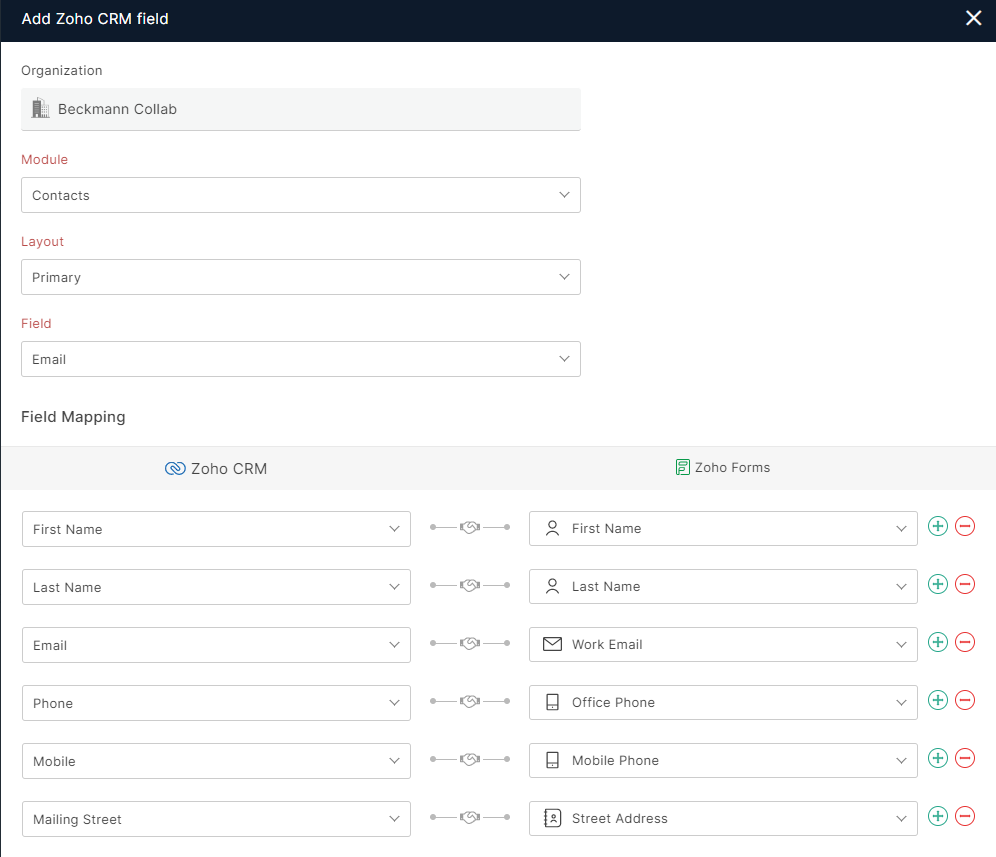The image size is (996, 857).
Task: Add a mapping row after Last Name
Action: 938,584
